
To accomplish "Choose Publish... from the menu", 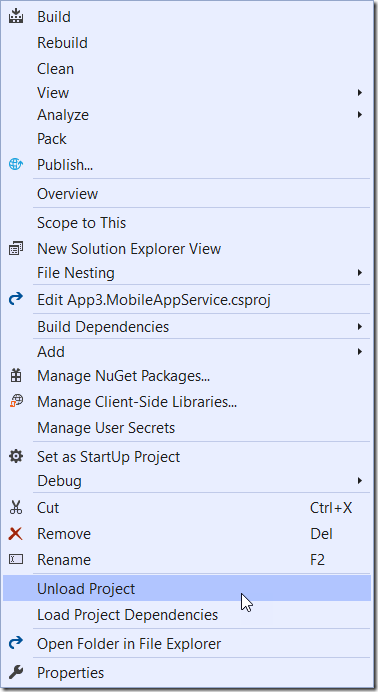I will [187, 165].
